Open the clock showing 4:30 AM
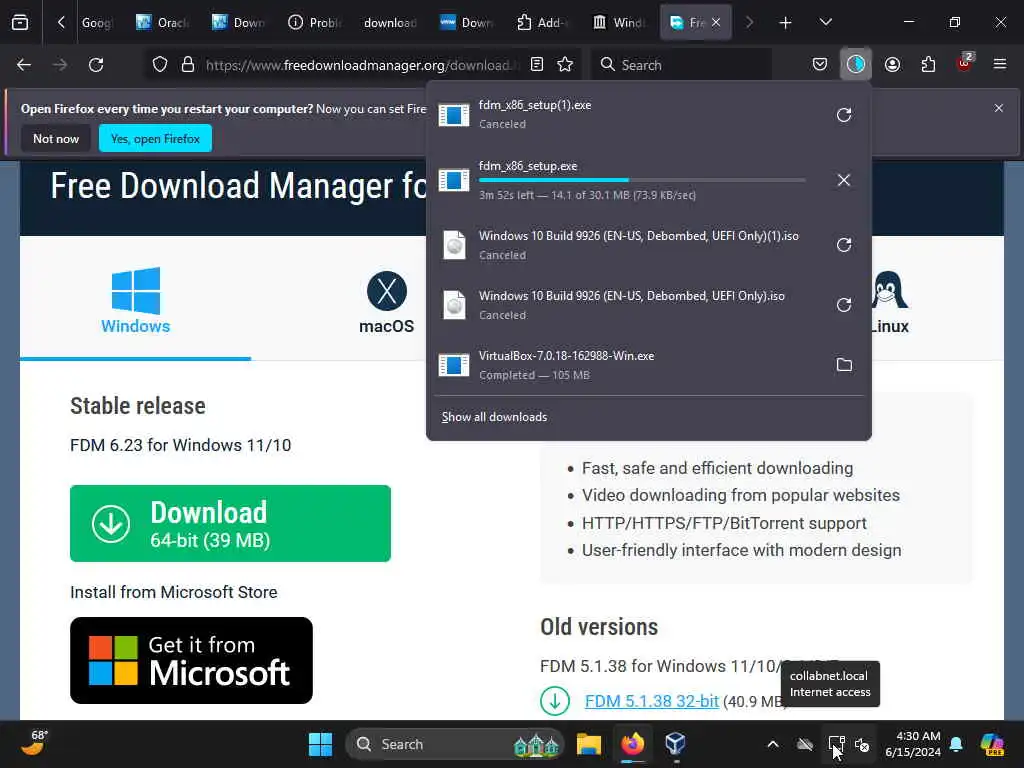The width and height of the screenshot is (1024, 768). pyautogui.click(x=912, y=744)
